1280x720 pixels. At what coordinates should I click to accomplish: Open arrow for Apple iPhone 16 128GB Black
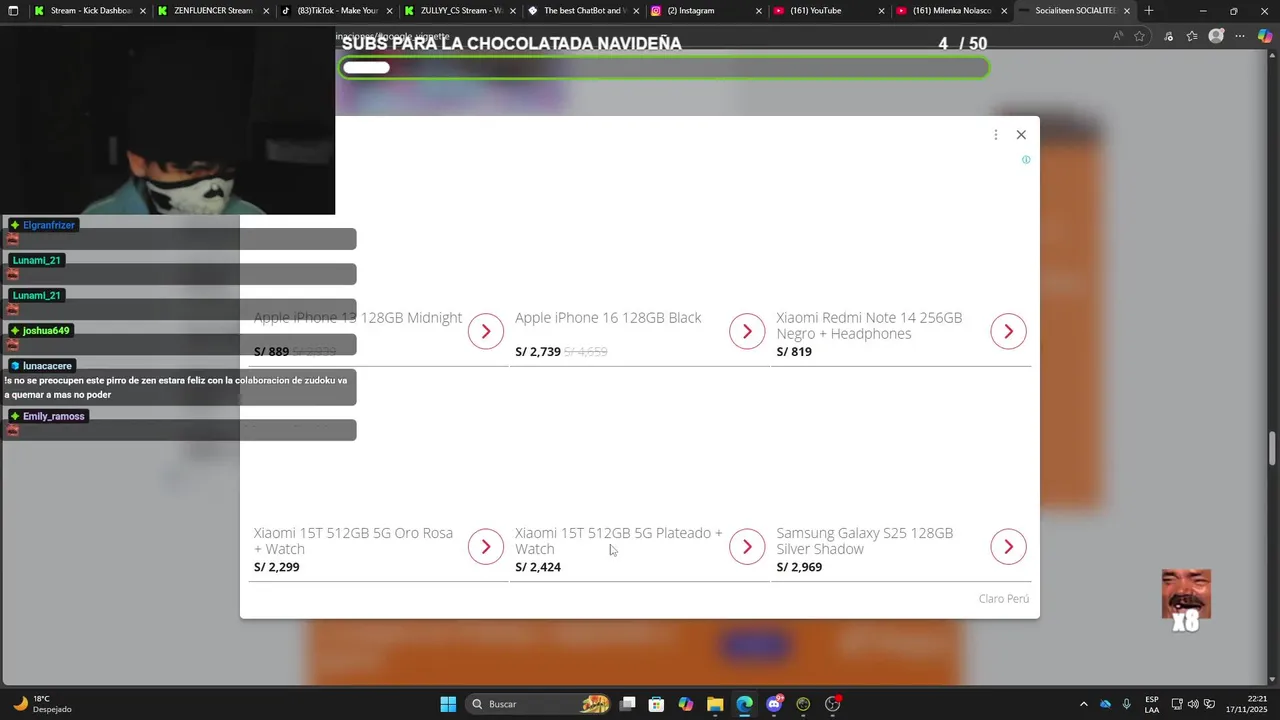pyautogui.click(x=747, y=331)
